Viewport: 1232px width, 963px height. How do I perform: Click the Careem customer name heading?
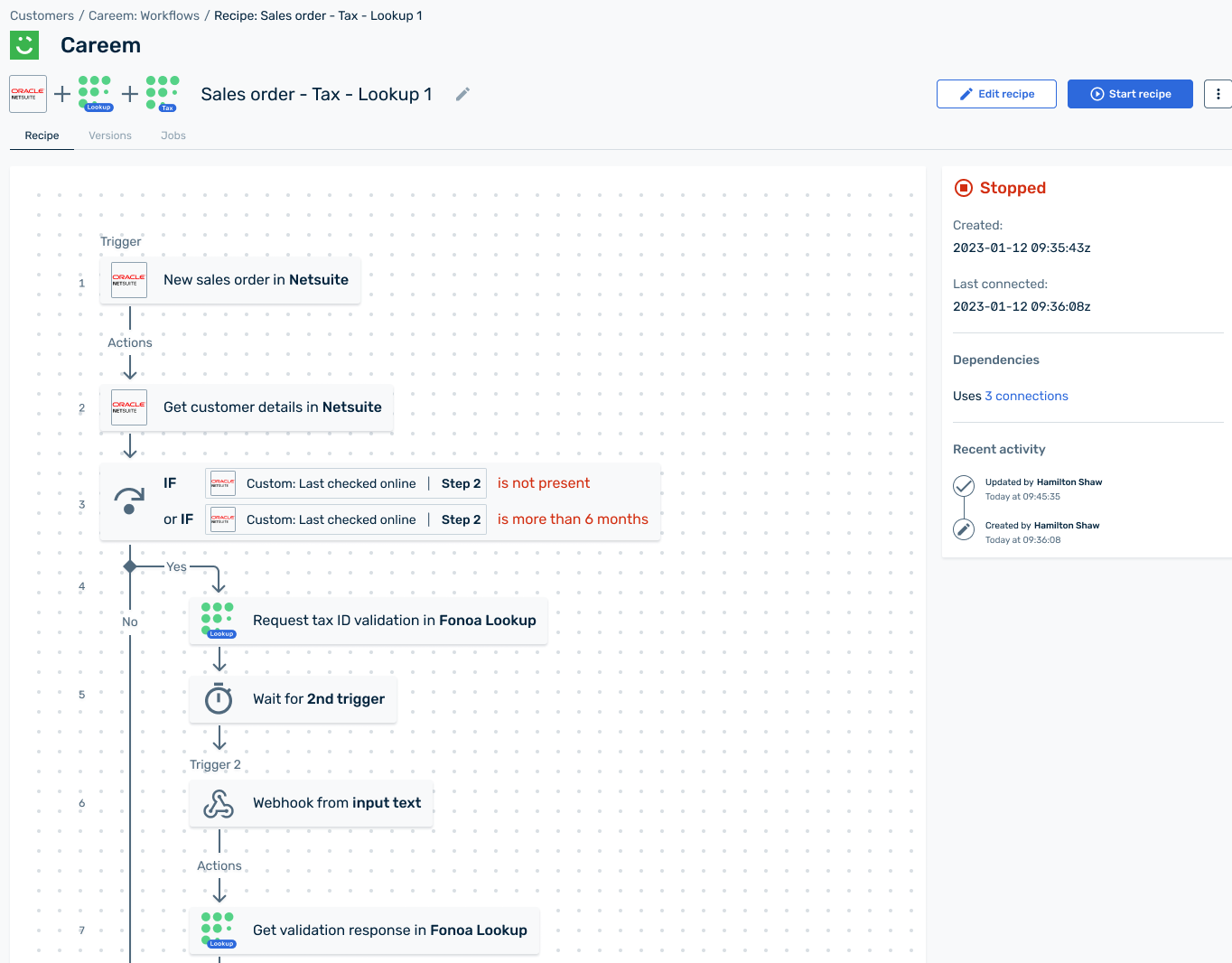pos(100,45)
